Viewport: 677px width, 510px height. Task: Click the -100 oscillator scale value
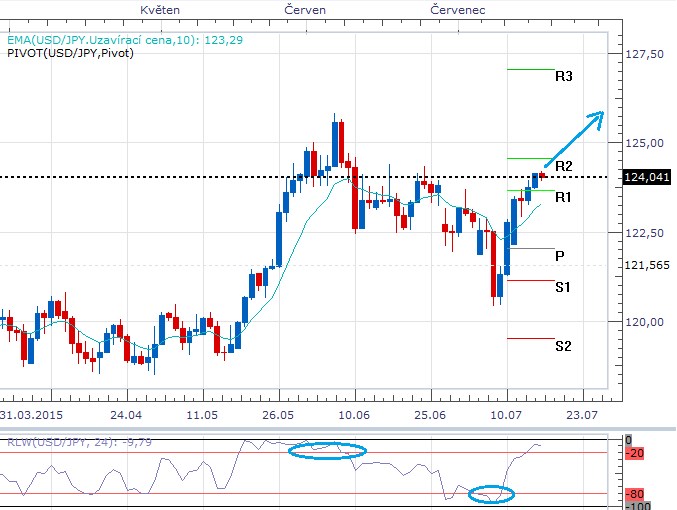tap(637, 505)
